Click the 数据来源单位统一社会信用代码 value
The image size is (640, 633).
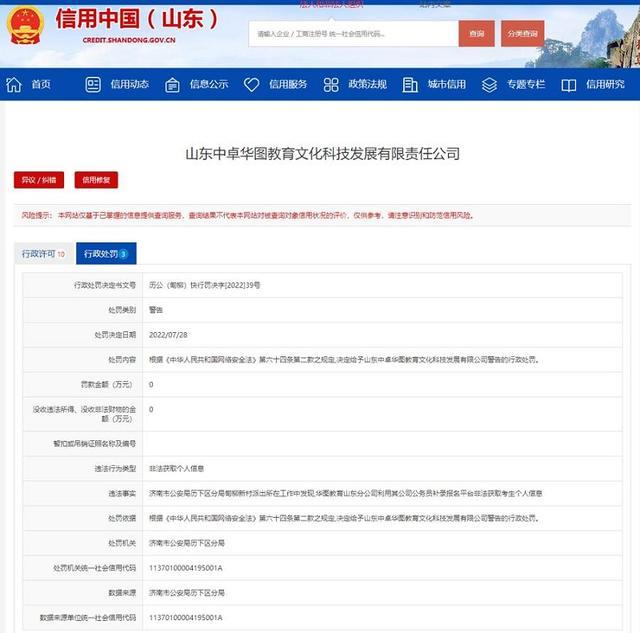coord(186,618)
